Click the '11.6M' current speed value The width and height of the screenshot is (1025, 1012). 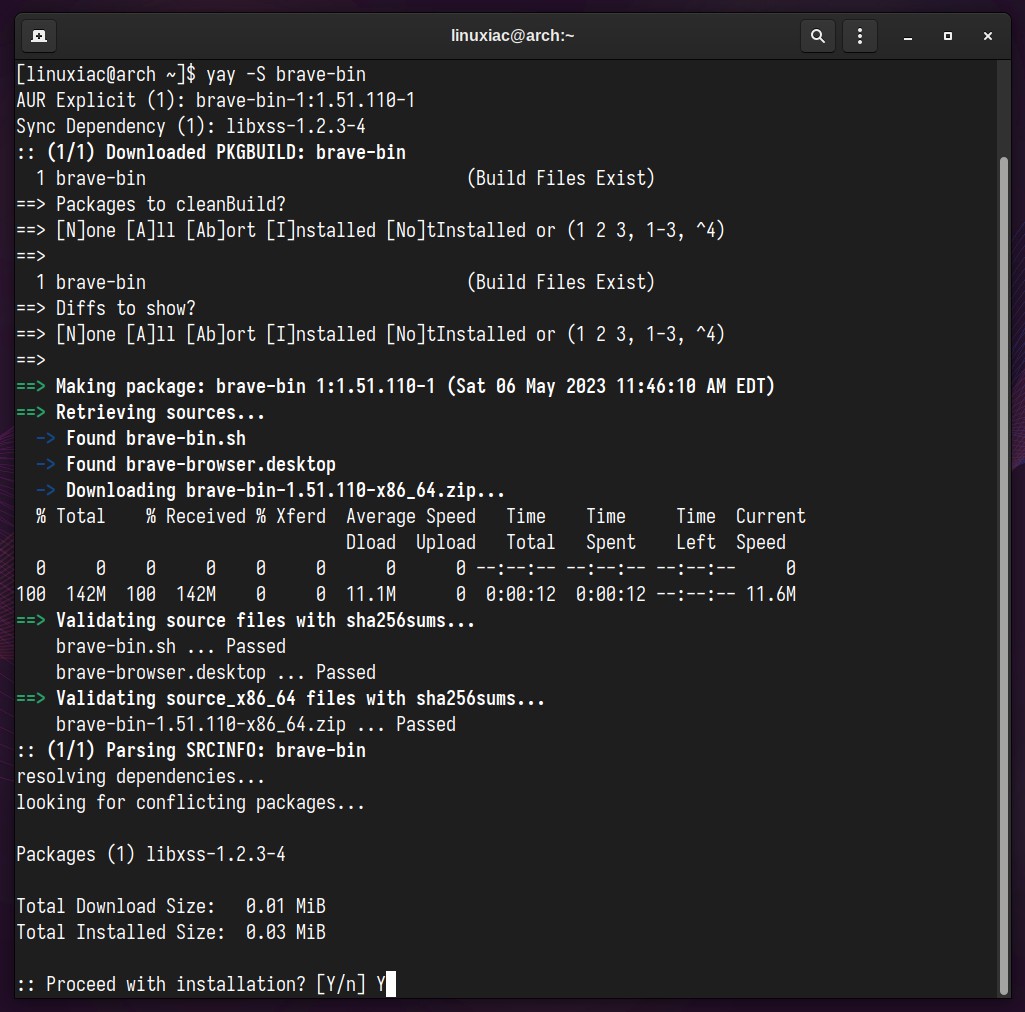pyautogui.click(x=771, y=594)
